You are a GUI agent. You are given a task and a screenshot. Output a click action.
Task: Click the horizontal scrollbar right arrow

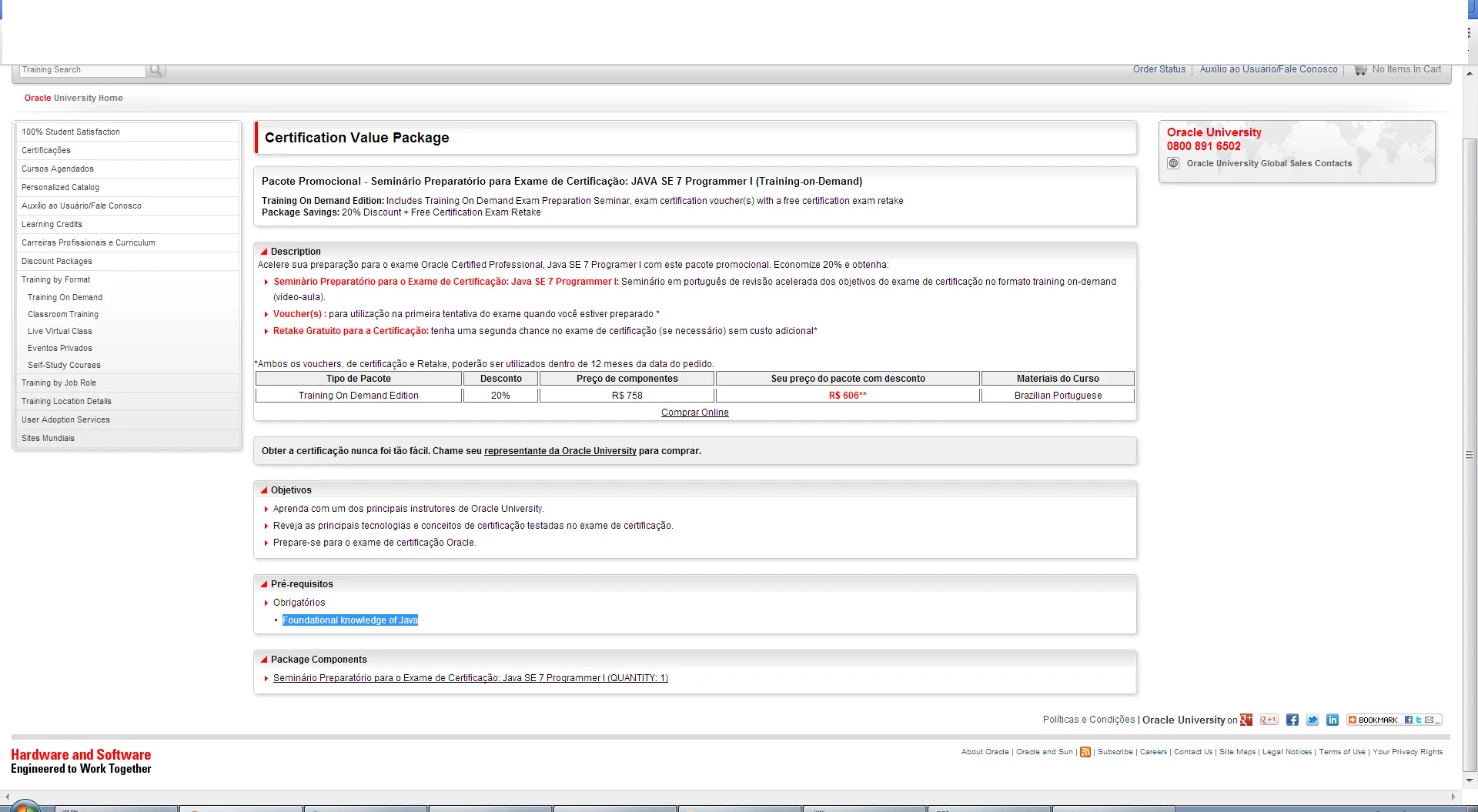1453,797
